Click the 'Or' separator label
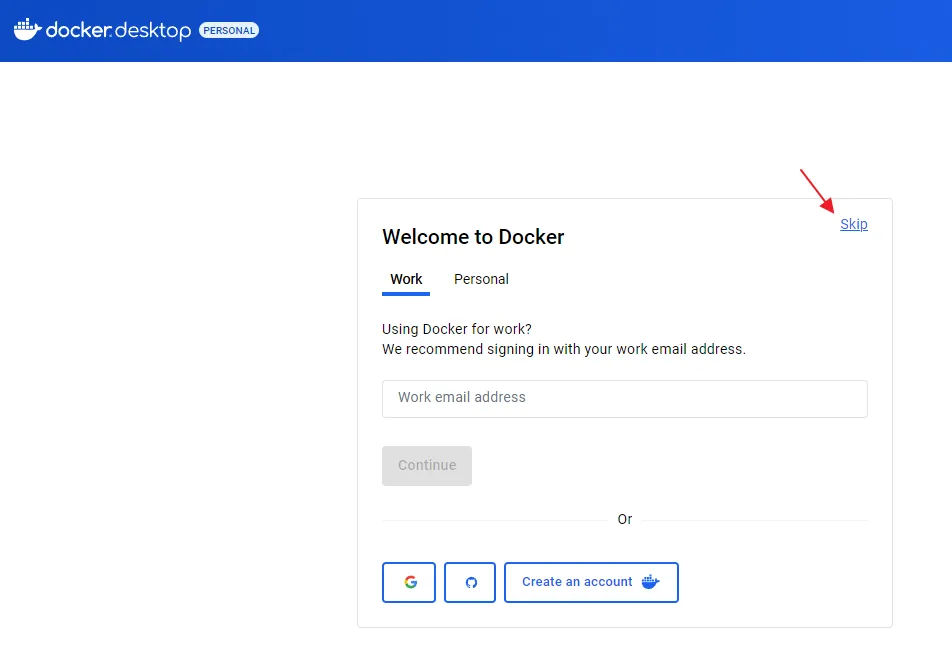This screenshot has height=671, width=952. click(625, 519)
